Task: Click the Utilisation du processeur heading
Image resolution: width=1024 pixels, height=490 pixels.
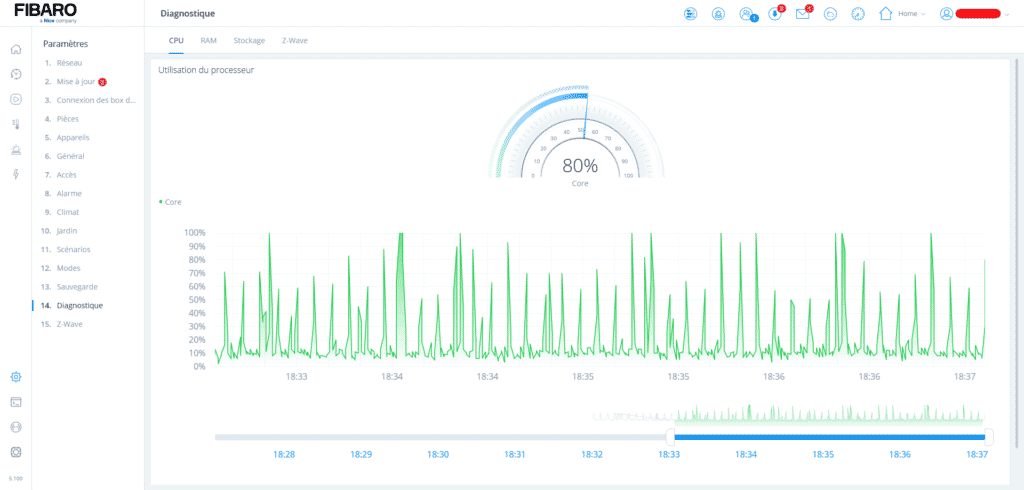Action: click(x=206, y=70)
